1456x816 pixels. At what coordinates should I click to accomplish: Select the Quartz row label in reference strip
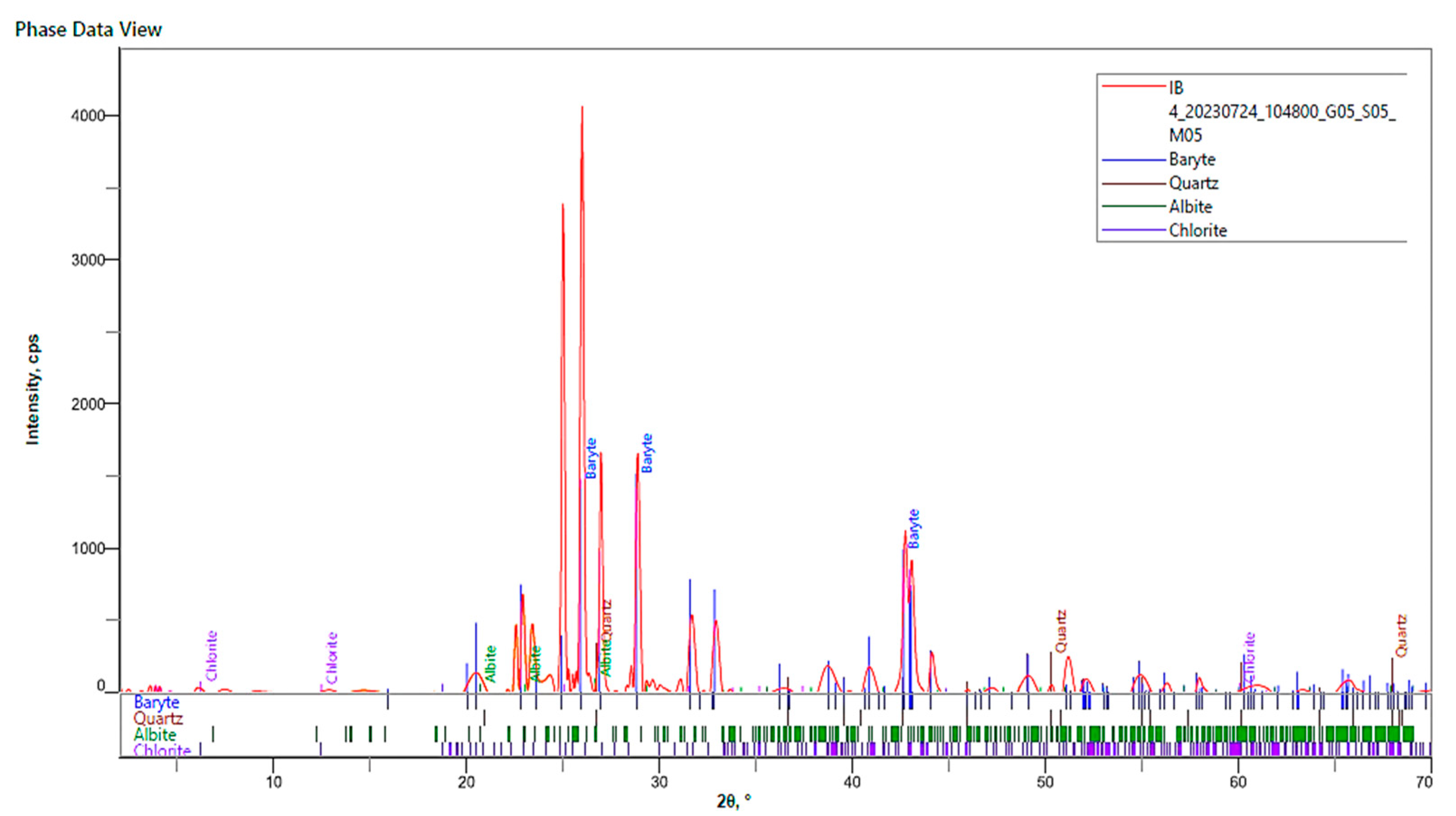pyautogui.click(x=158, y=719)
